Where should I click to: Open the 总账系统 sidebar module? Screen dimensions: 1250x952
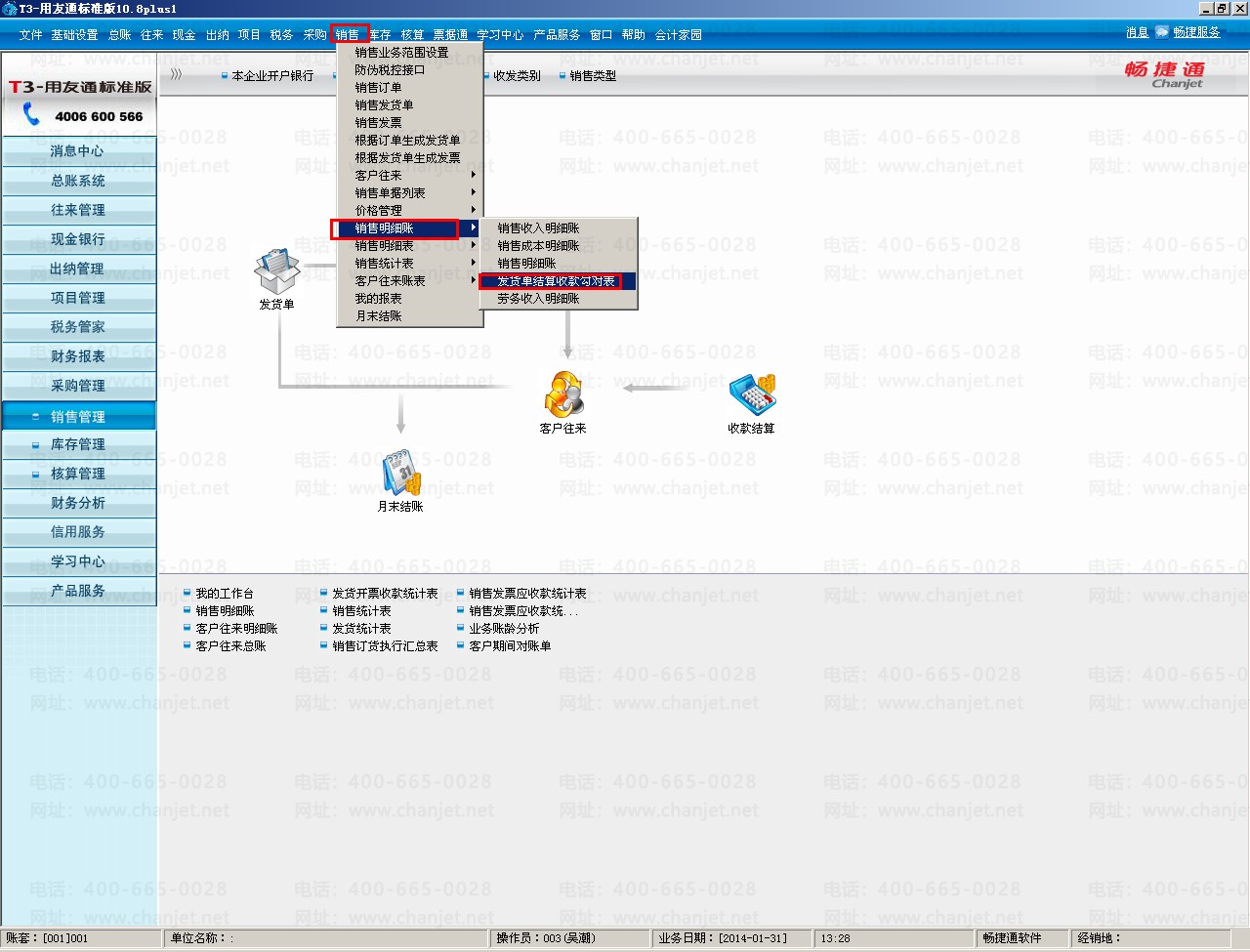[x=78, y=181]
